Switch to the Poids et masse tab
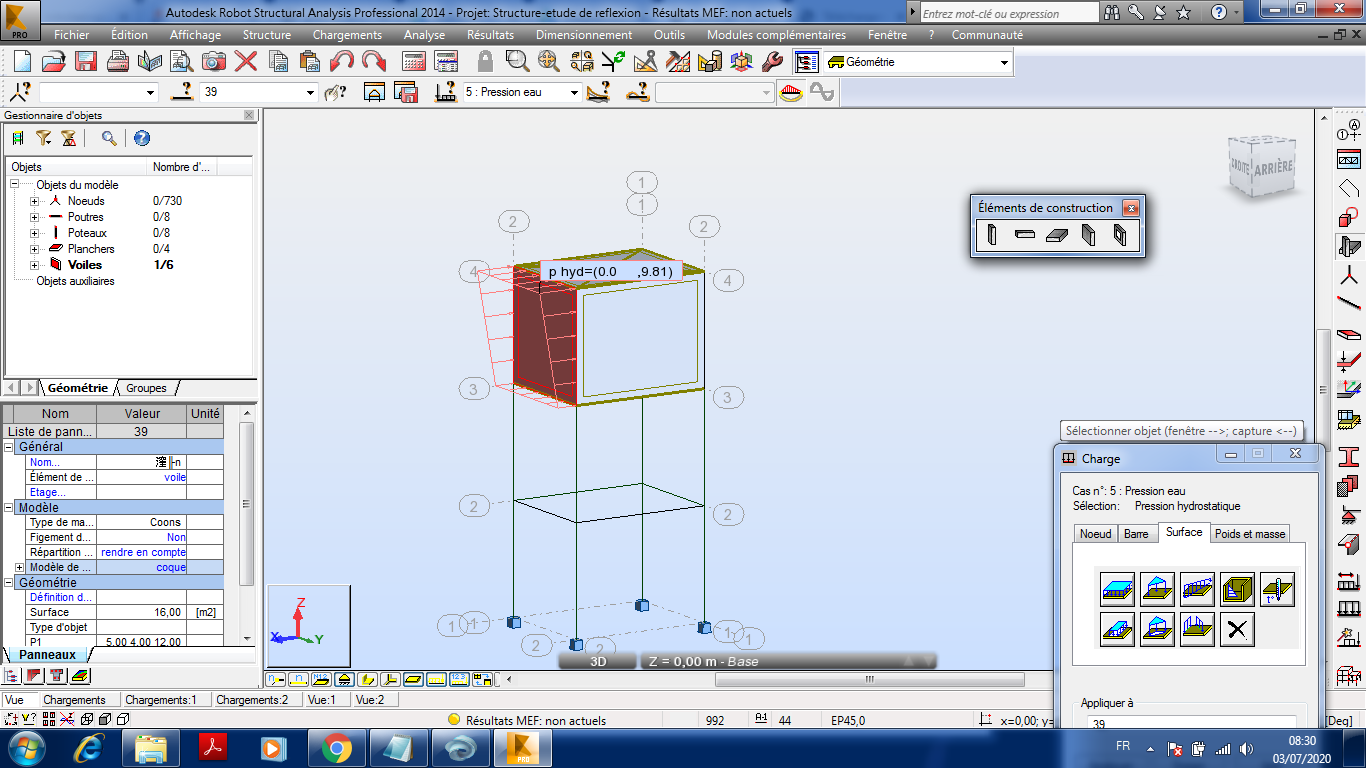This screenshot has height=768, width=1366. [x=1250, y=534]
